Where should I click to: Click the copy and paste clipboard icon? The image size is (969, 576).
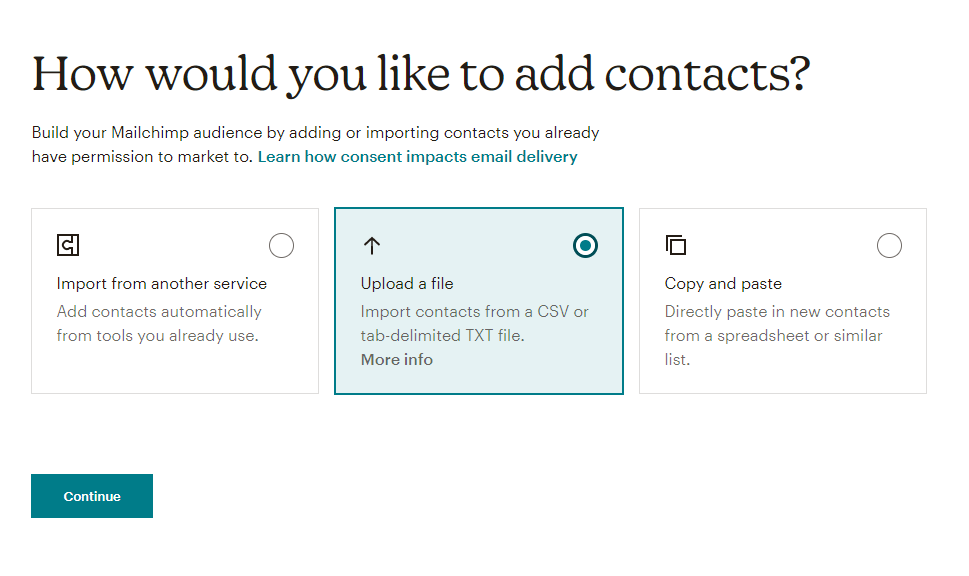click(676, 245)
